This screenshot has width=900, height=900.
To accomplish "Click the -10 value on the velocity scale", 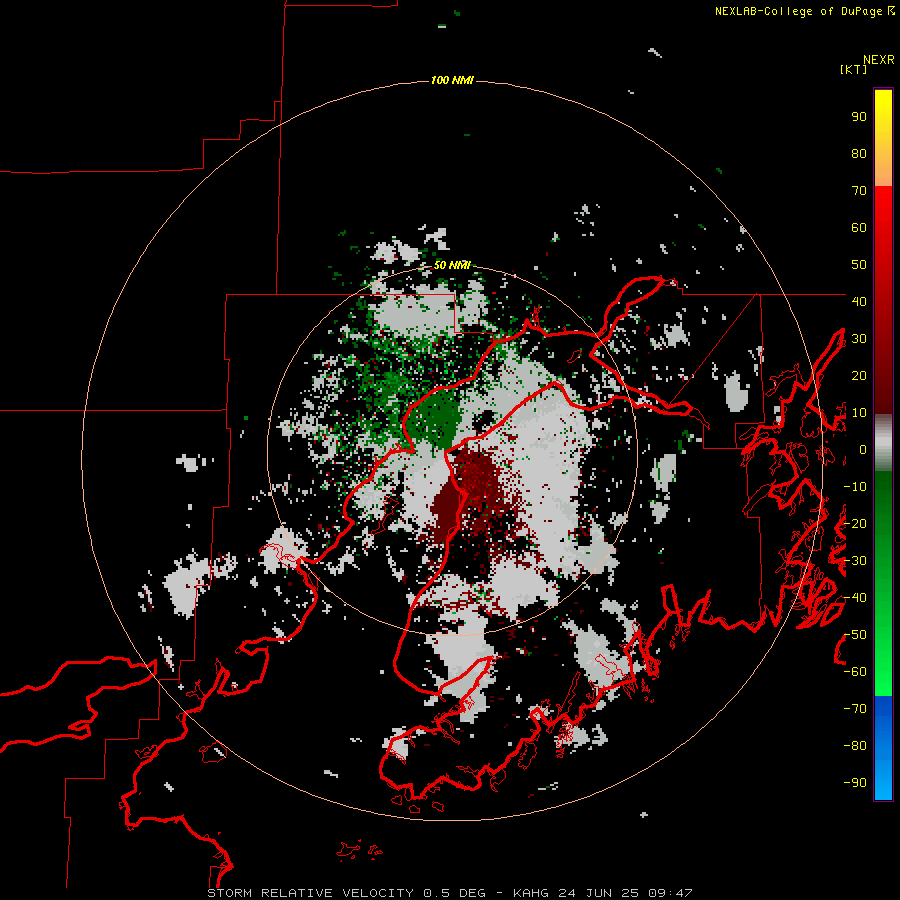I will click(x=855, y=487).
